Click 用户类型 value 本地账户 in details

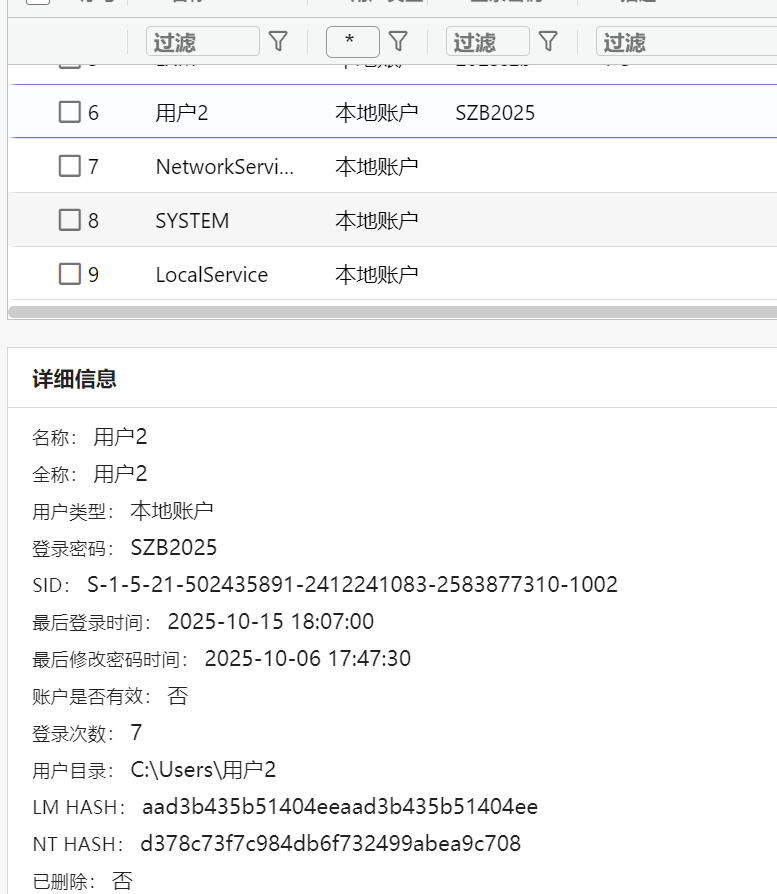(172, 510)
